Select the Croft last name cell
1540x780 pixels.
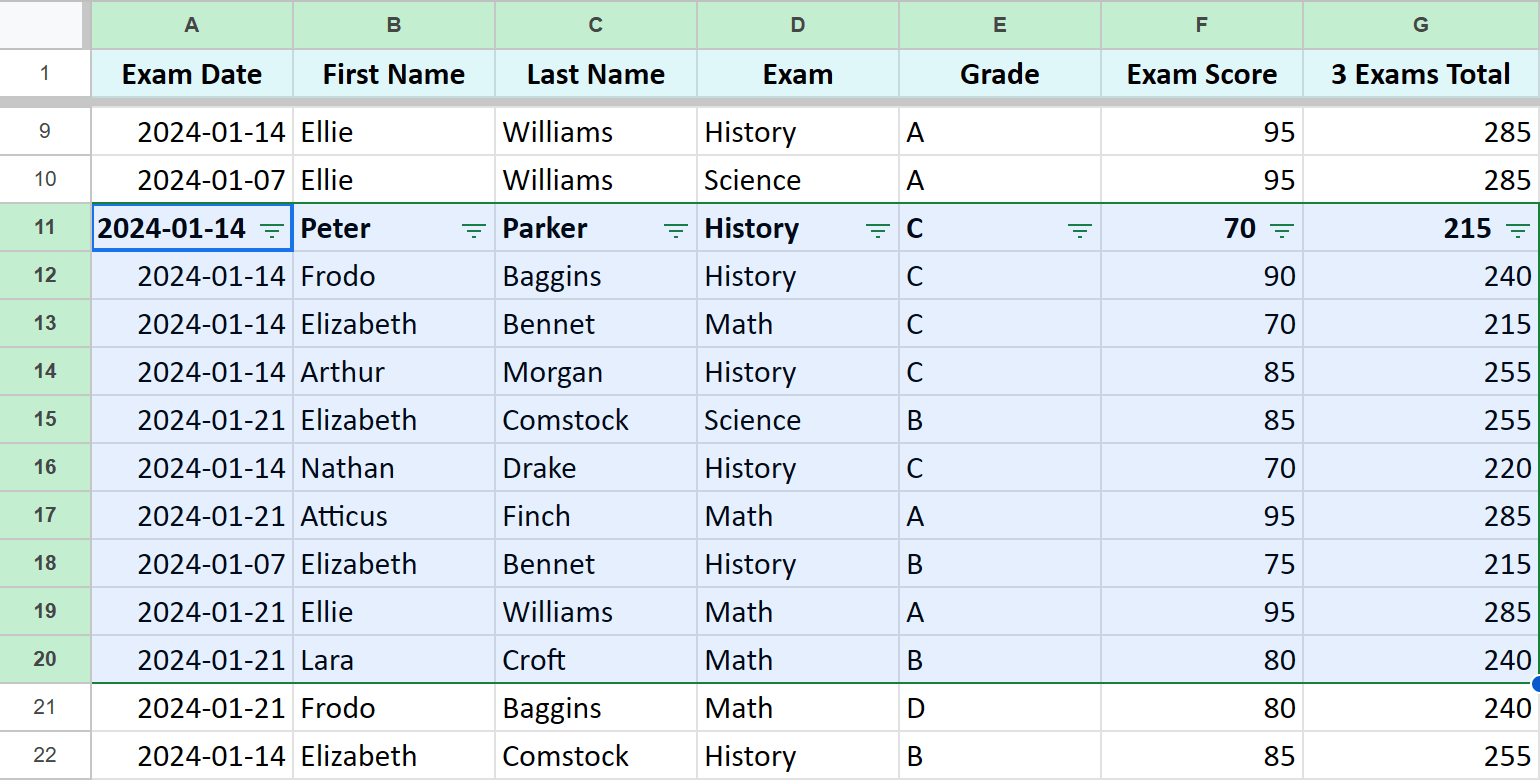click(596, 660)
